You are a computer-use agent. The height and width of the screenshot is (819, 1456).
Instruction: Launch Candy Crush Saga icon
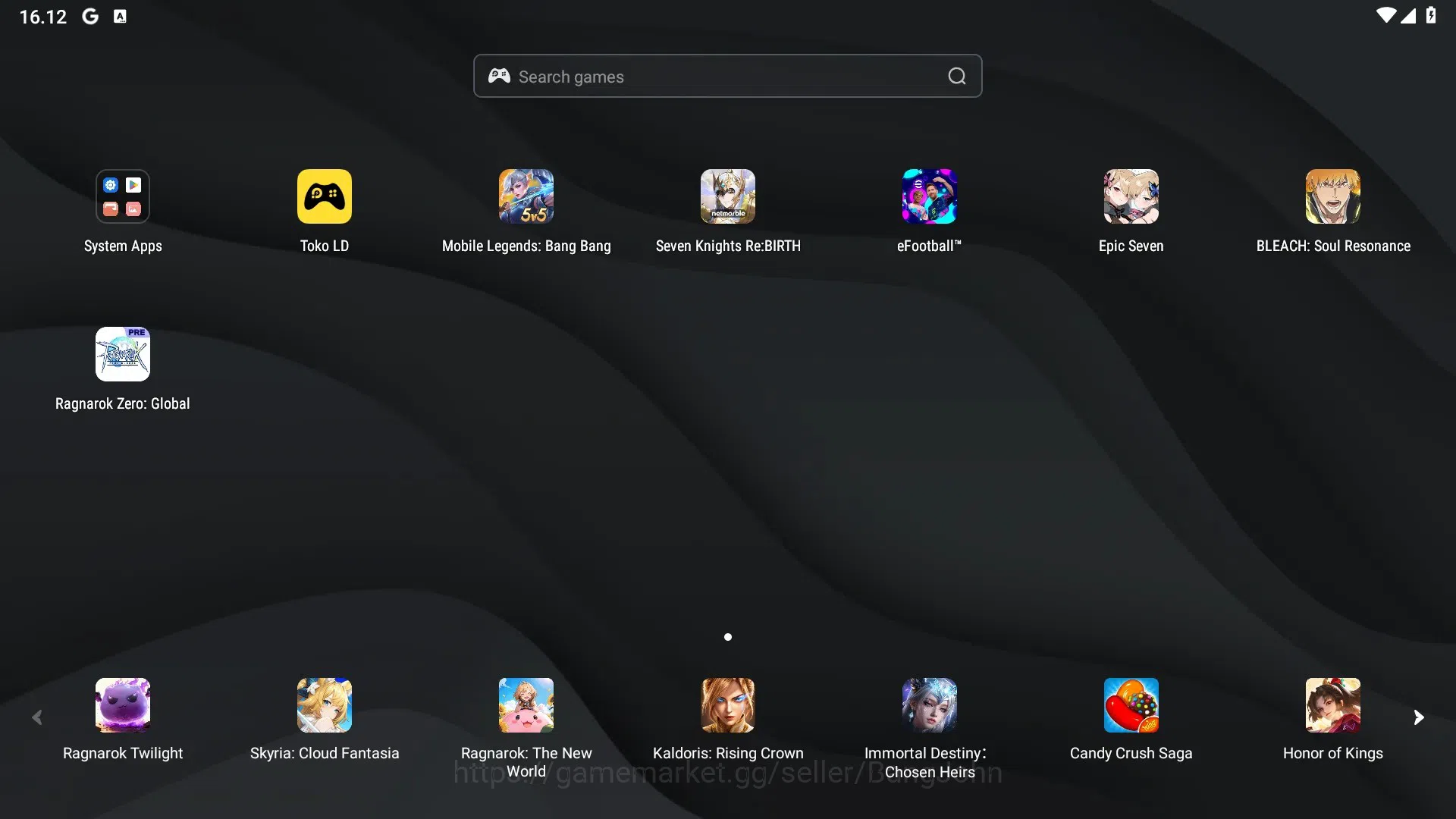[1131, 705]
